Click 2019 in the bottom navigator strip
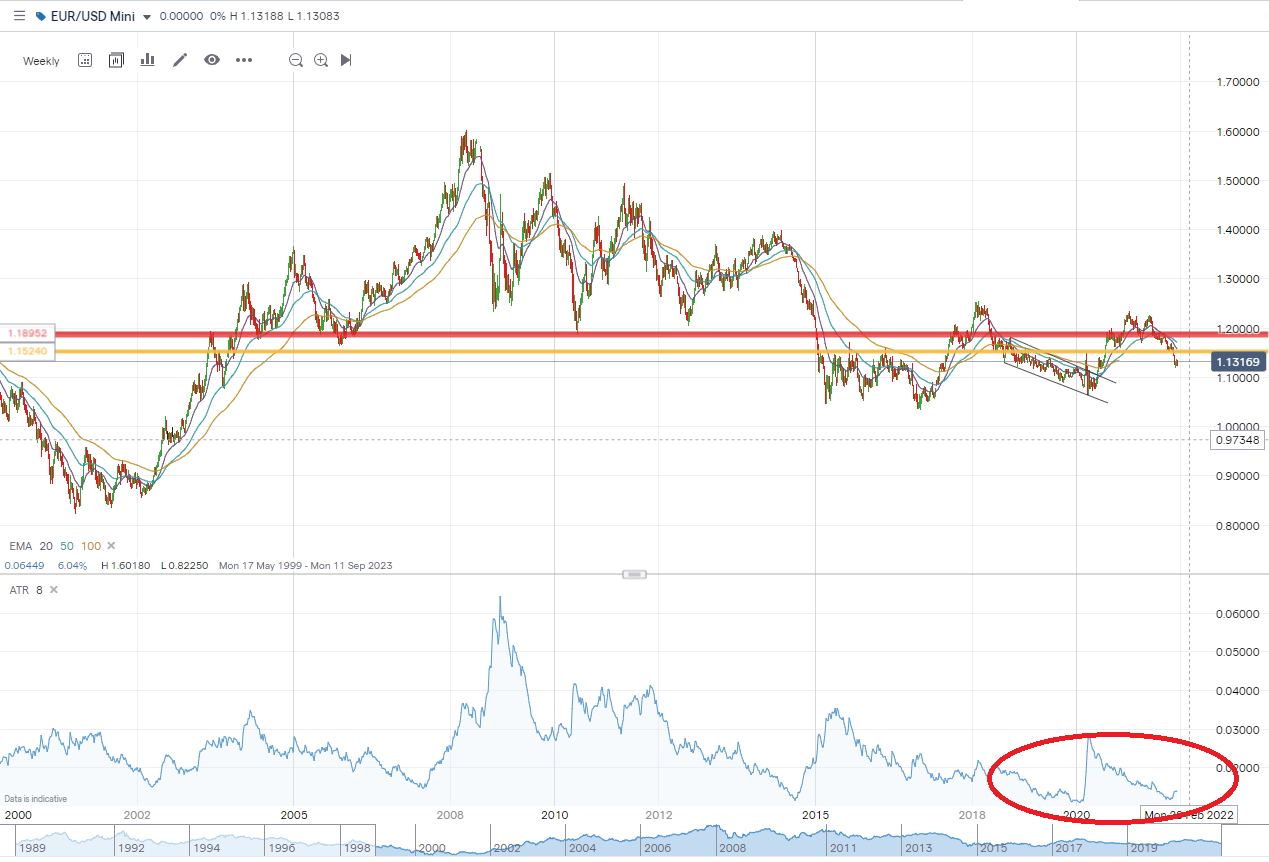The image size is (1269, 862). [1142, 847]
